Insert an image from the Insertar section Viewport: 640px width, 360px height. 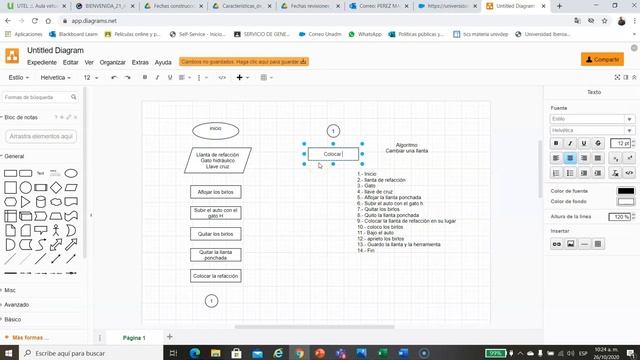571,244
